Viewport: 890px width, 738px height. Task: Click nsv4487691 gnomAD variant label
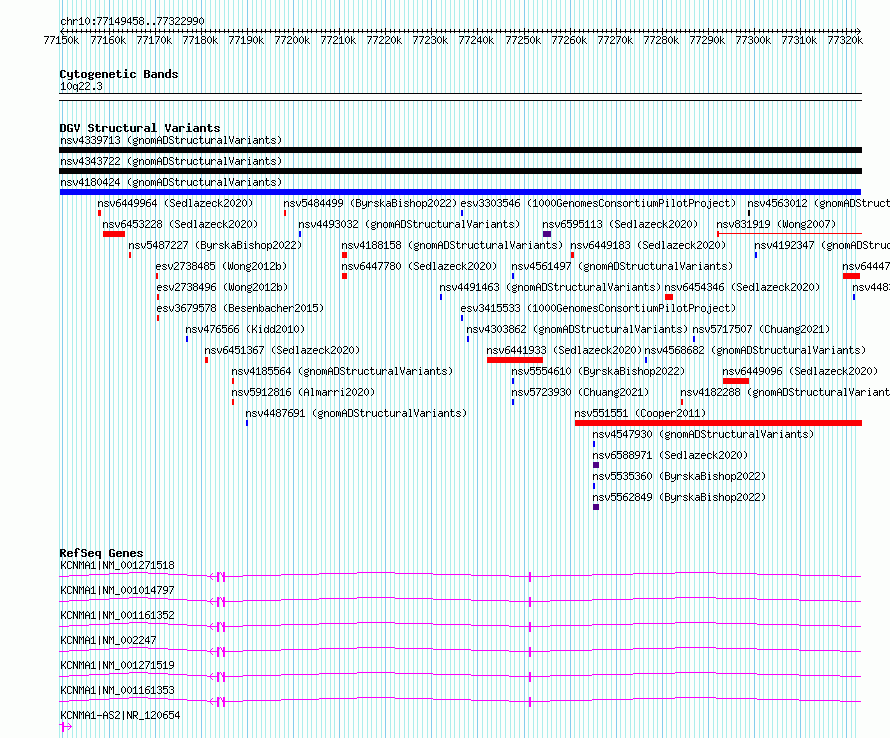pos(356,413)
